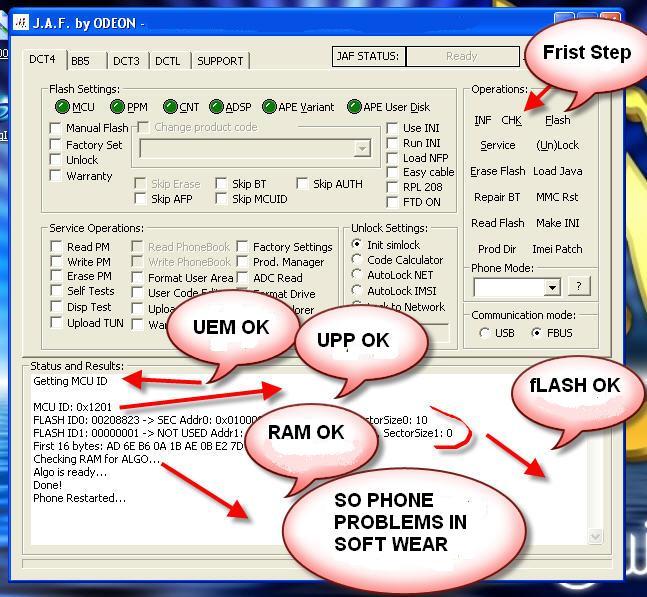Tick the Upload TUN checkbox
This screenshot has width=647, height=597.
(56, 323)
